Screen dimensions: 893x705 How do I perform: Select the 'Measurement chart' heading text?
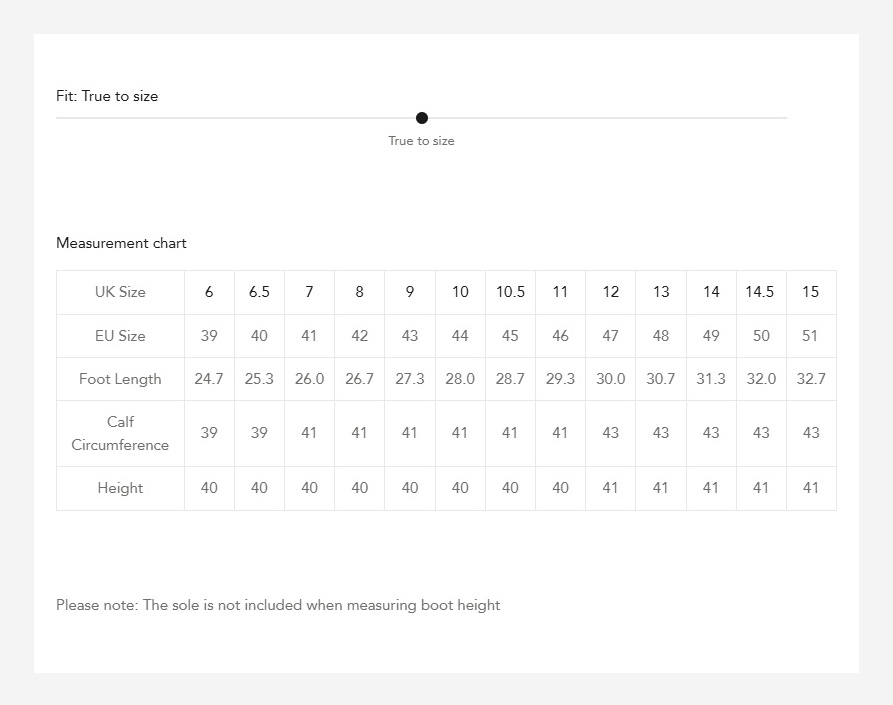pos(121,243)
